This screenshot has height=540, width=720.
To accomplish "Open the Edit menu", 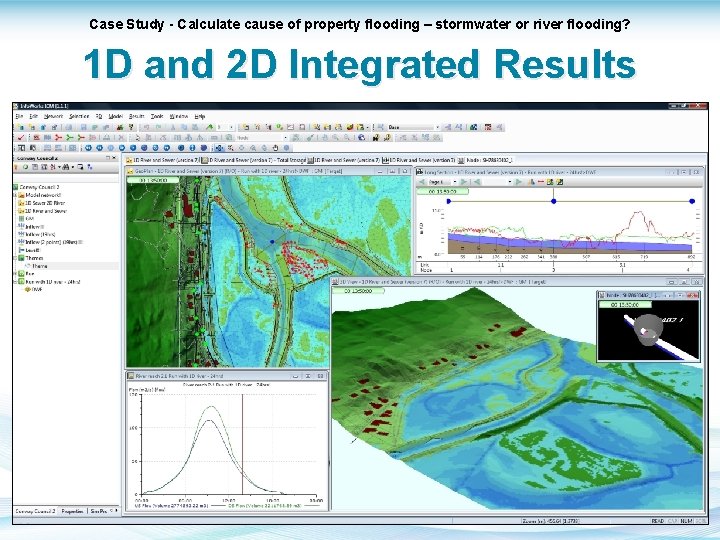I will (x=34, y=116).
